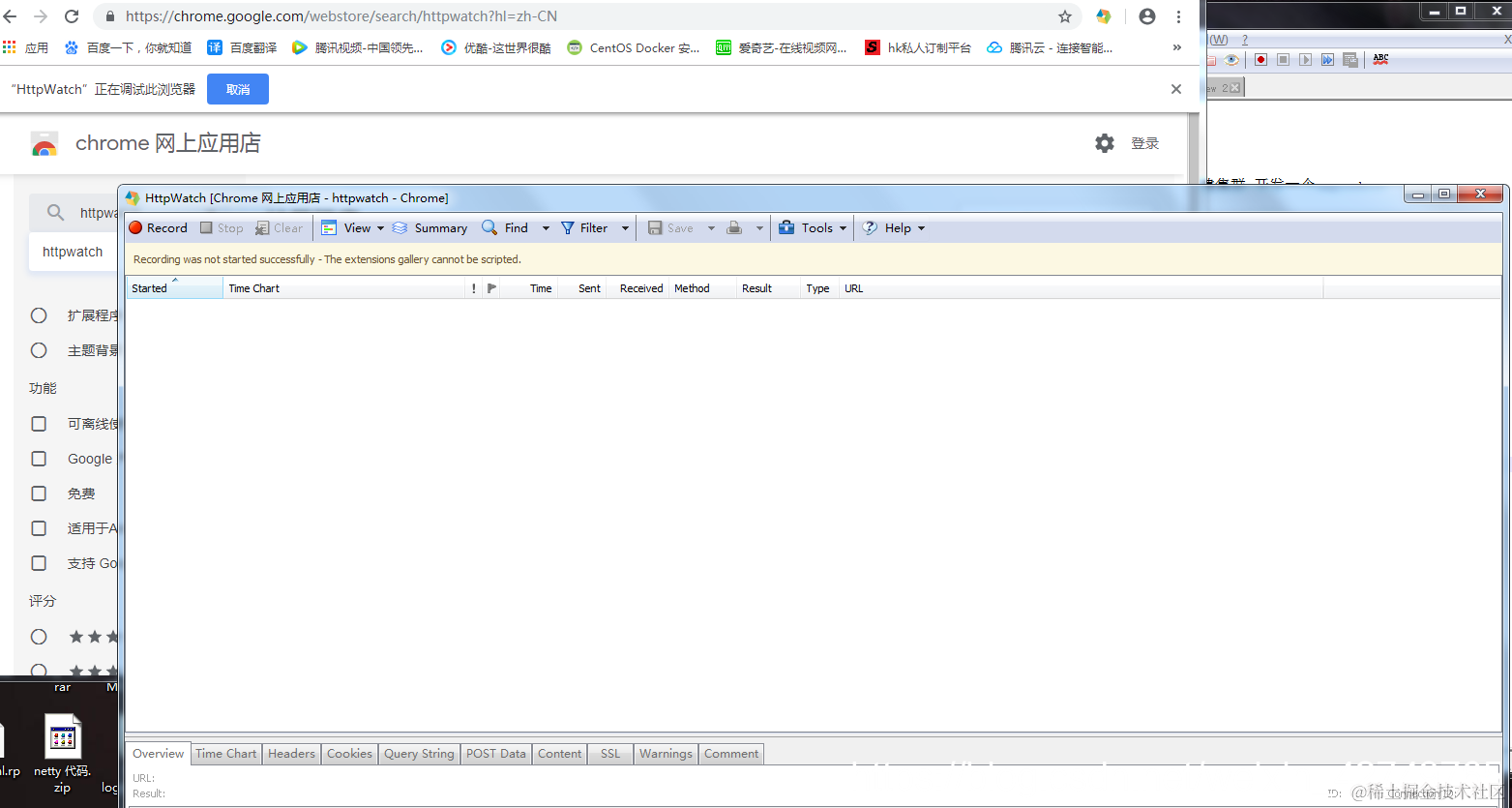Click the View icon in HttpWatch toolbar
1512x808 pixels.
pyautogui.click(x=329, y=228)
